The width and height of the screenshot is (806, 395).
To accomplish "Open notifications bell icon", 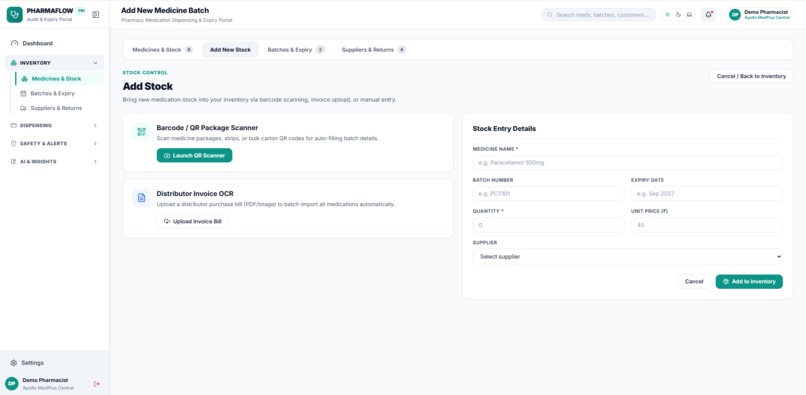I will click(708, 15).
